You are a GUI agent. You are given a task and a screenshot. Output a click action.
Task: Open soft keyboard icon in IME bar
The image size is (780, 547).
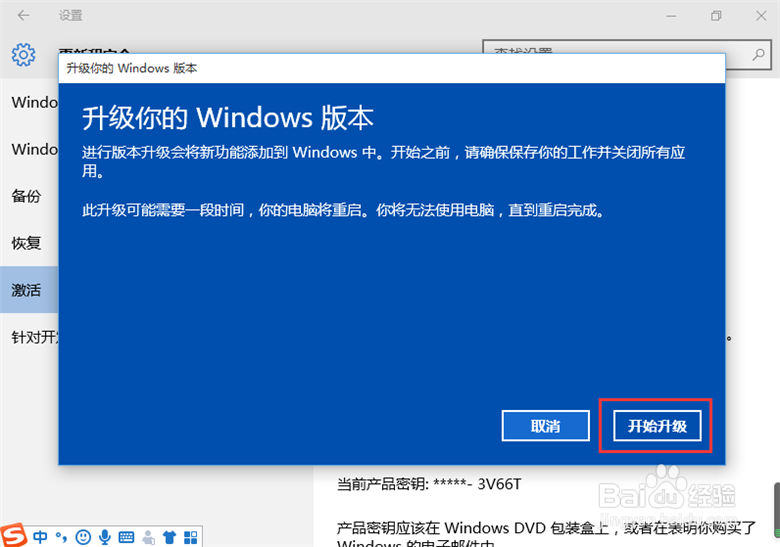pos(126,537)
